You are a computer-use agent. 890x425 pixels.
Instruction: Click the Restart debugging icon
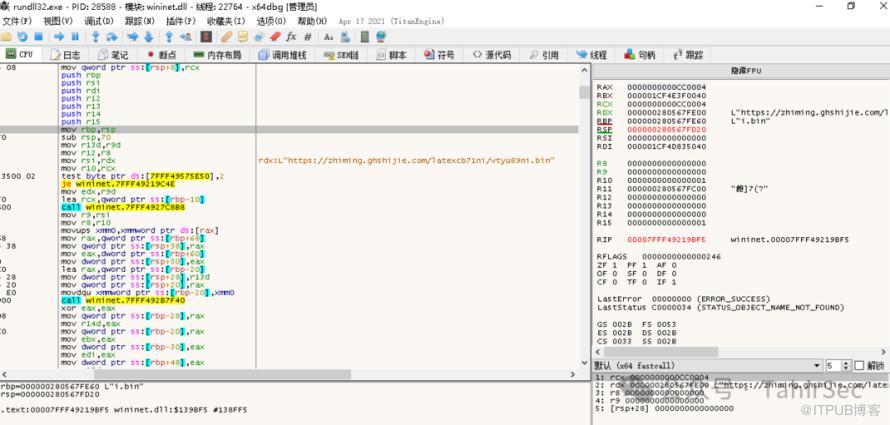point(24,37)
